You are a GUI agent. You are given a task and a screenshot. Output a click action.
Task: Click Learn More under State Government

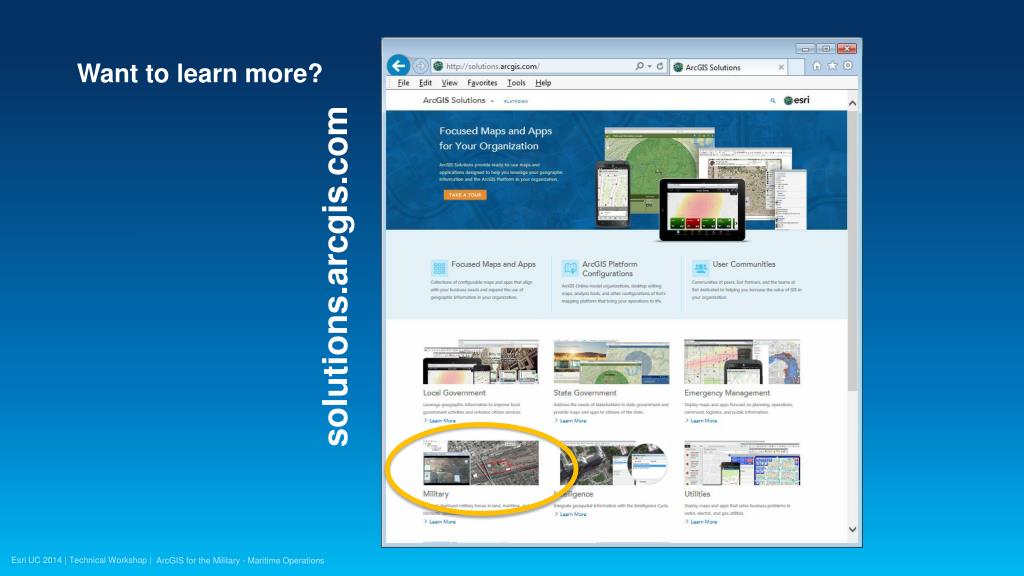(x=571, y=421)
